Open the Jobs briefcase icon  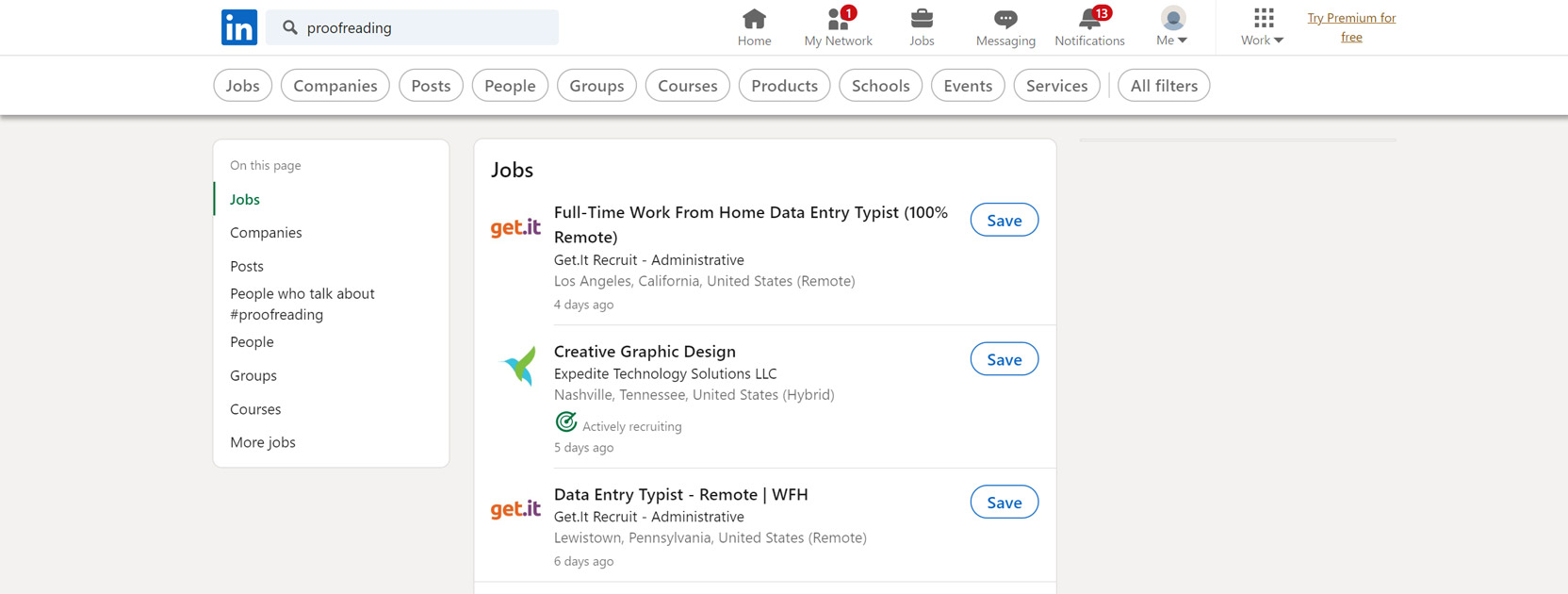[922, 19]
